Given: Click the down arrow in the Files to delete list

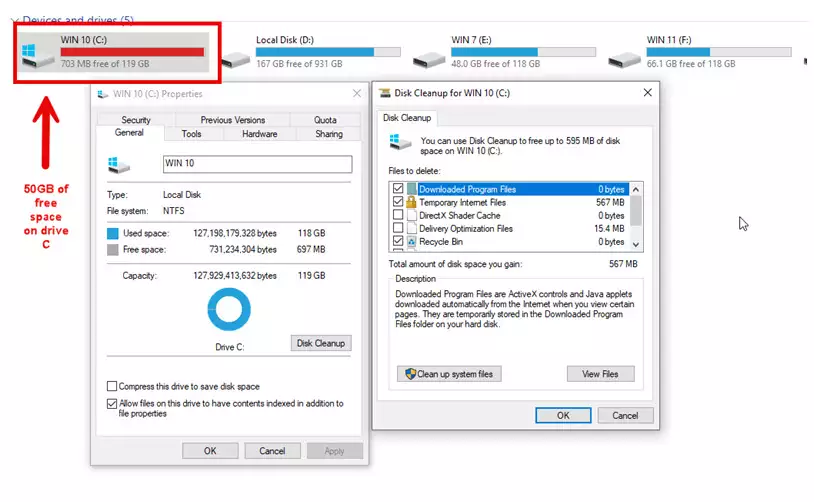Looking at the screenshot, I should (636, 245).
